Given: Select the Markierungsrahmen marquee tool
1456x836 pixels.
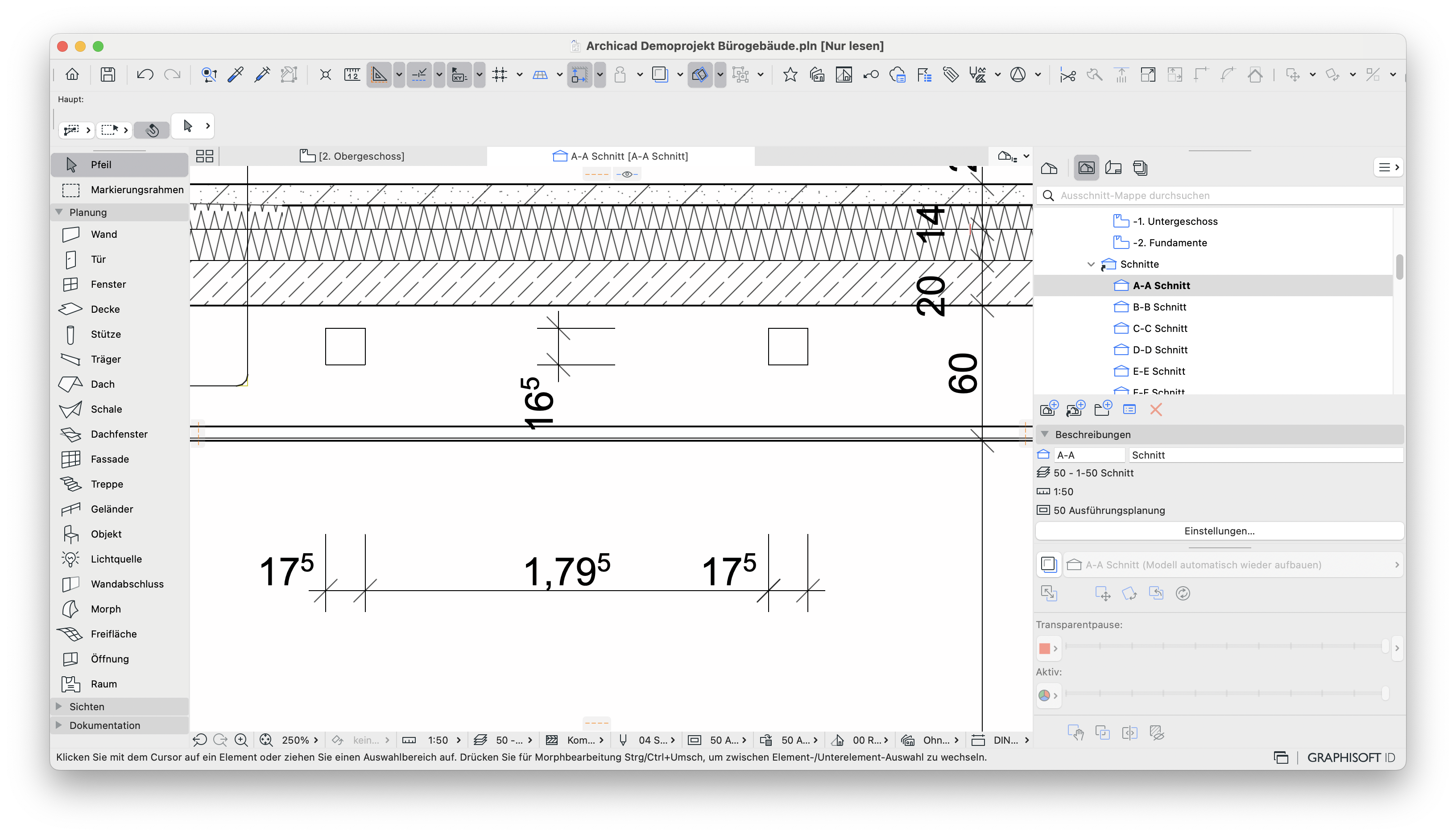Looking at the screenshot, I should (x=120, y=190).
